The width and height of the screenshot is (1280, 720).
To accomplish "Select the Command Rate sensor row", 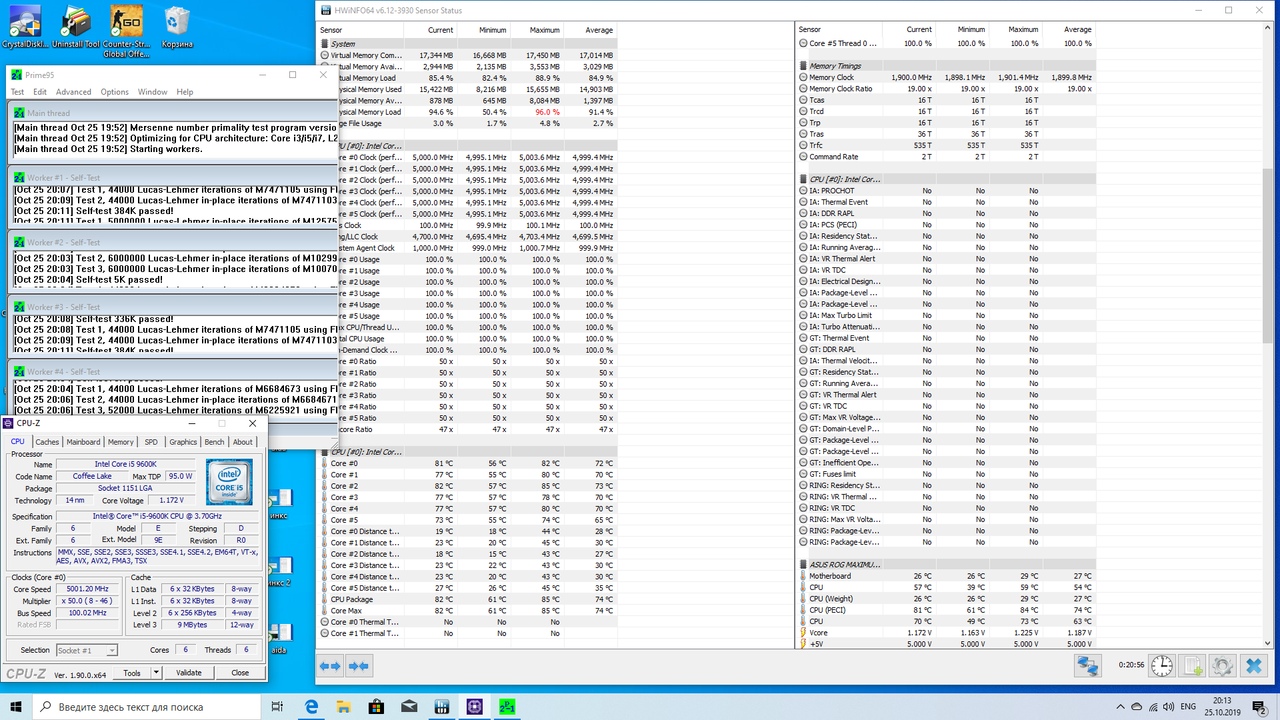I will pyautogui.click(x=947, y=157).
